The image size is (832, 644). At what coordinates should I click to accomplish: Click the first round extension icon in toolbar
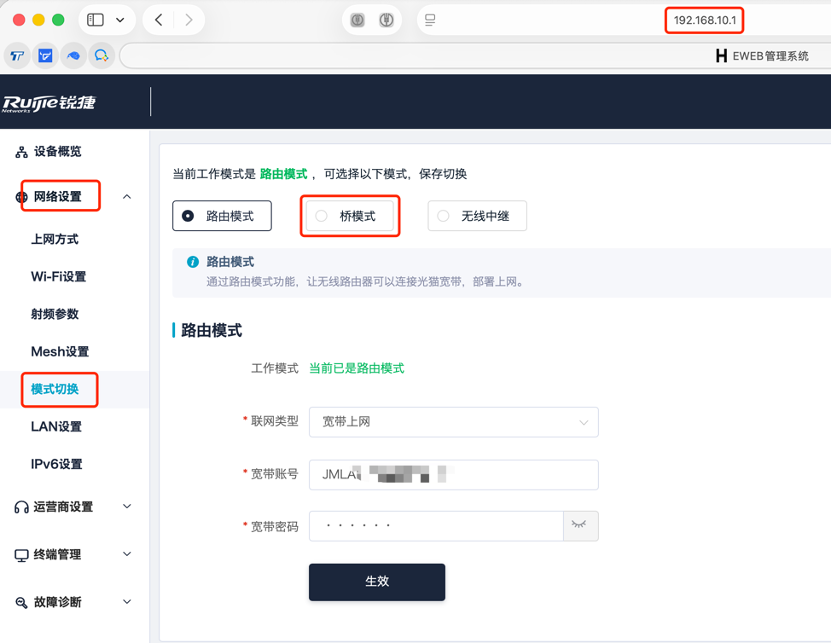point(358,20)
